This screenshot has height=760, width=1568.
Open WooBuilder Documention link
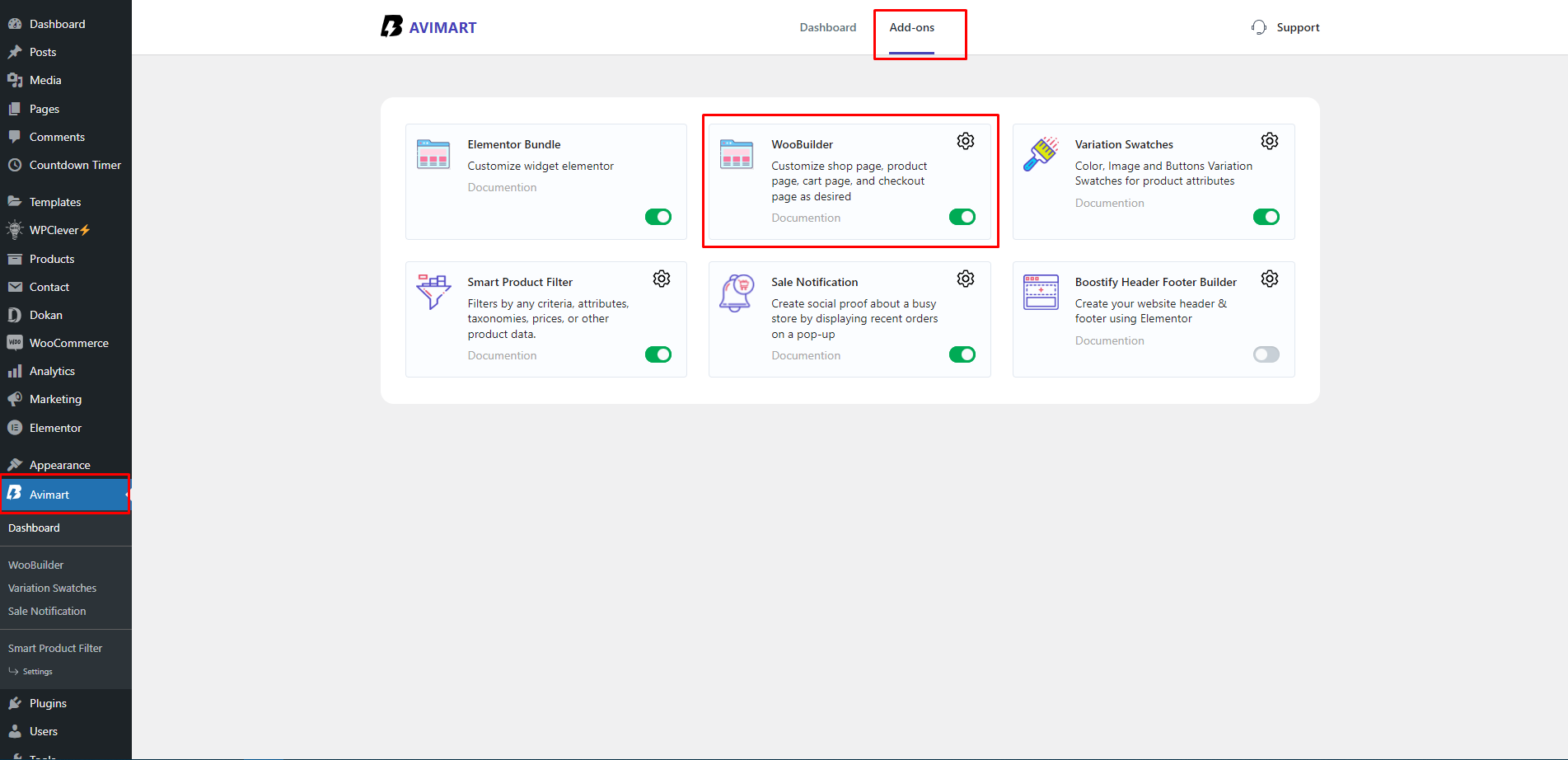click(x=806, y=218)
